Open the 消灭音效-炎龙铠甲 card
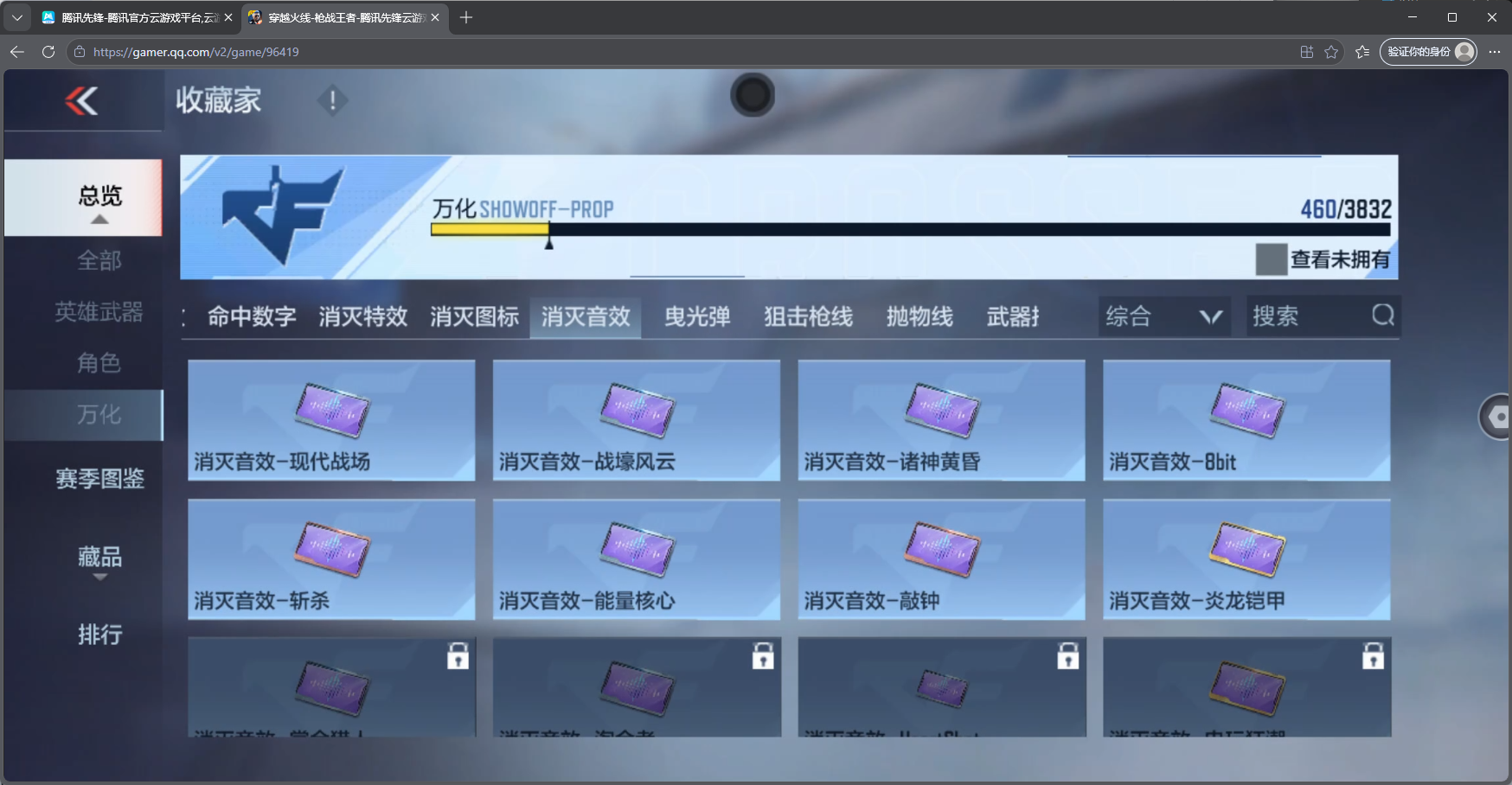The height and width of the screenshot is (785, 1512). 1246,559
